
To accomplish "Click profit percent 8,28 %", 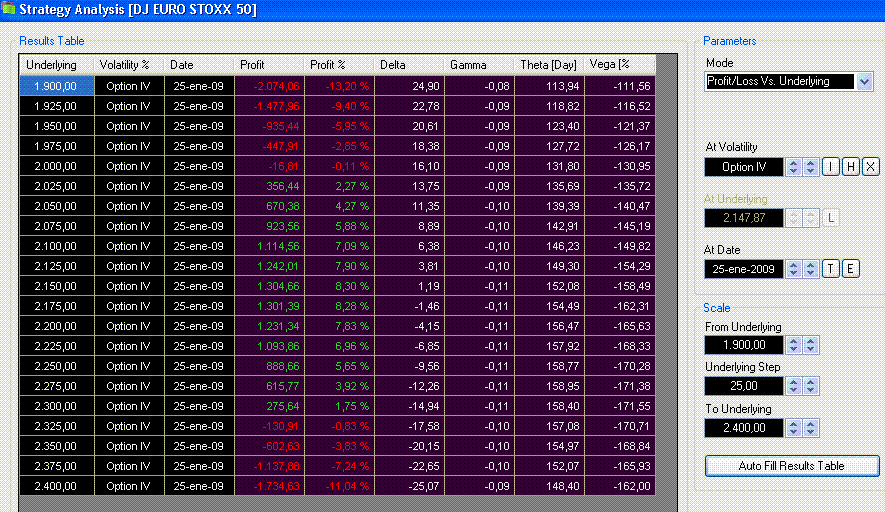I will coord(339,306).
